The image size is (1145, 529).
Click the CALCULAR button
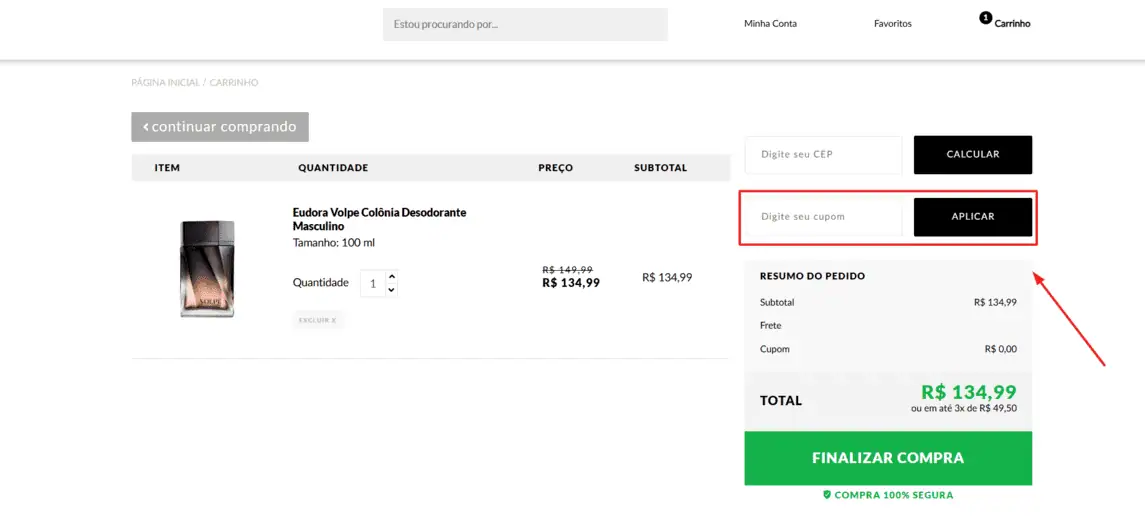[x=973, y=155]
